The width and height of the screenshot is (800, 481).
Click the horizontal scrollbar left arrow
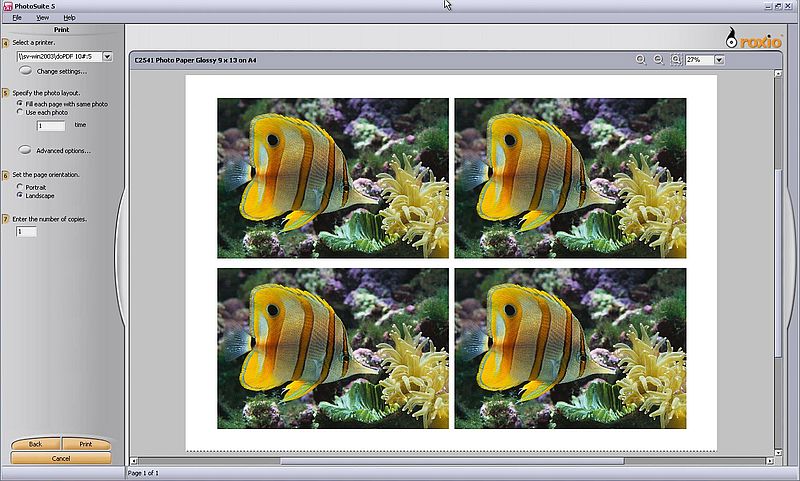click(x=134, y=461)
